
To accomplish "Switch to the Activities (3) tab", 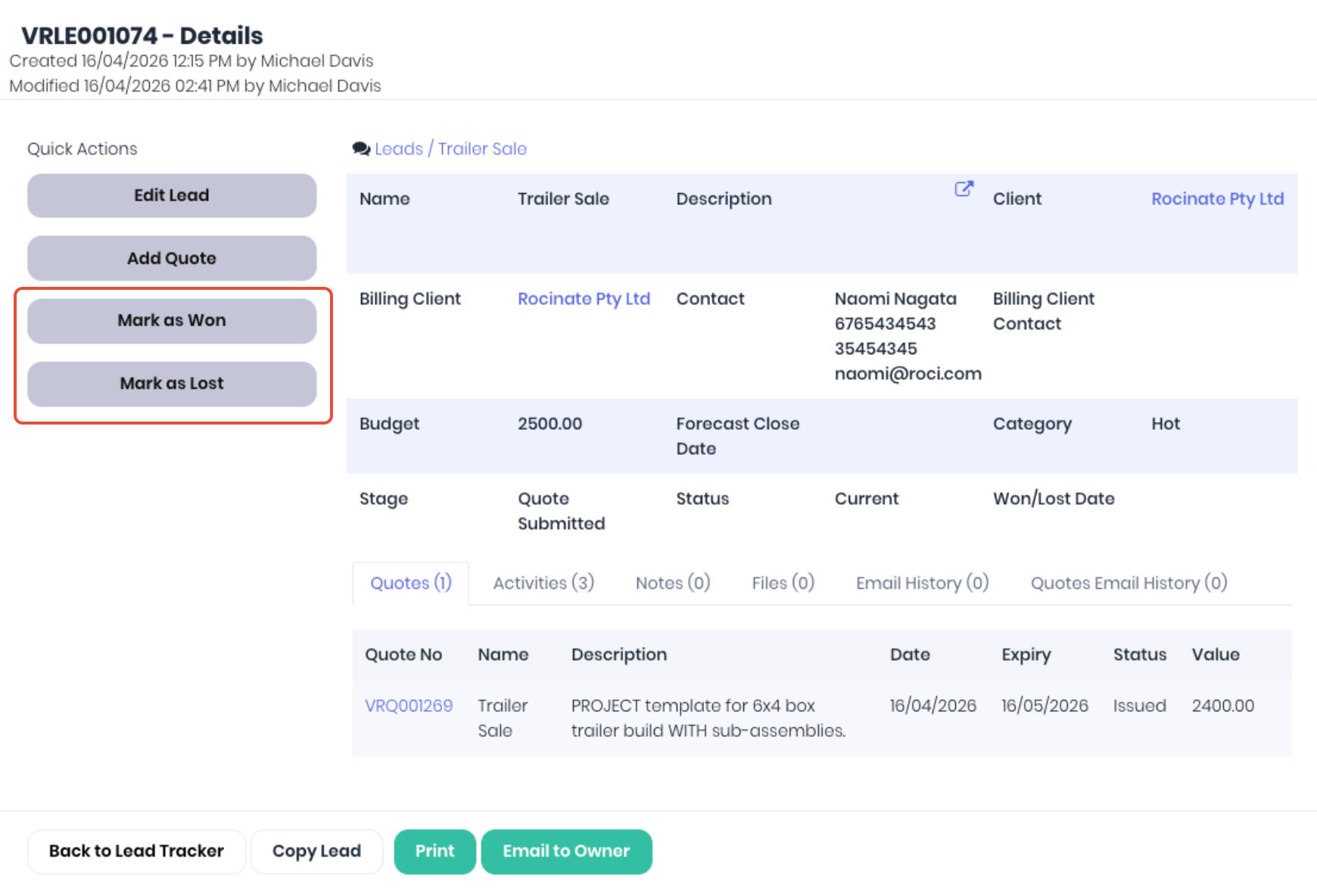I will pyautogui.click(x=543, y=583).
